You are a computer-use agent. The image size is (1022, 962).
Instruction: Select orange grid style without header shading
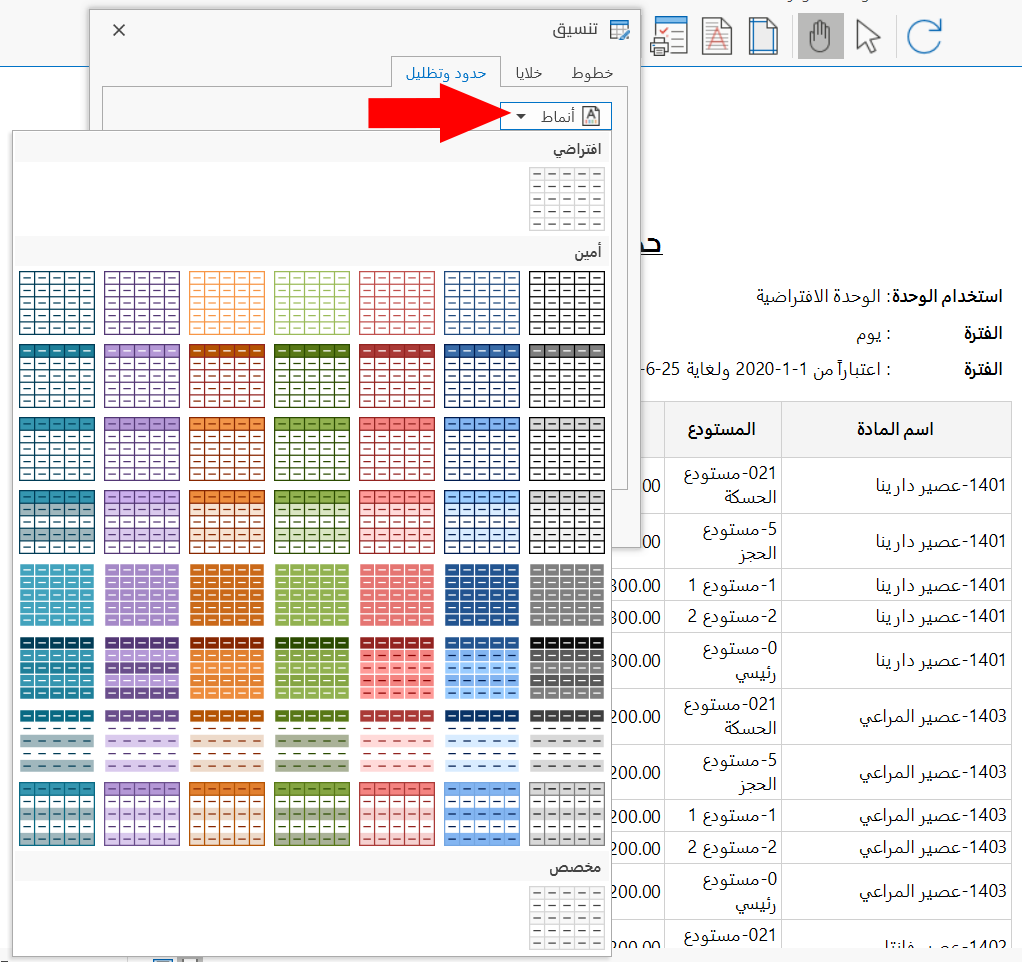coord(227,303)
